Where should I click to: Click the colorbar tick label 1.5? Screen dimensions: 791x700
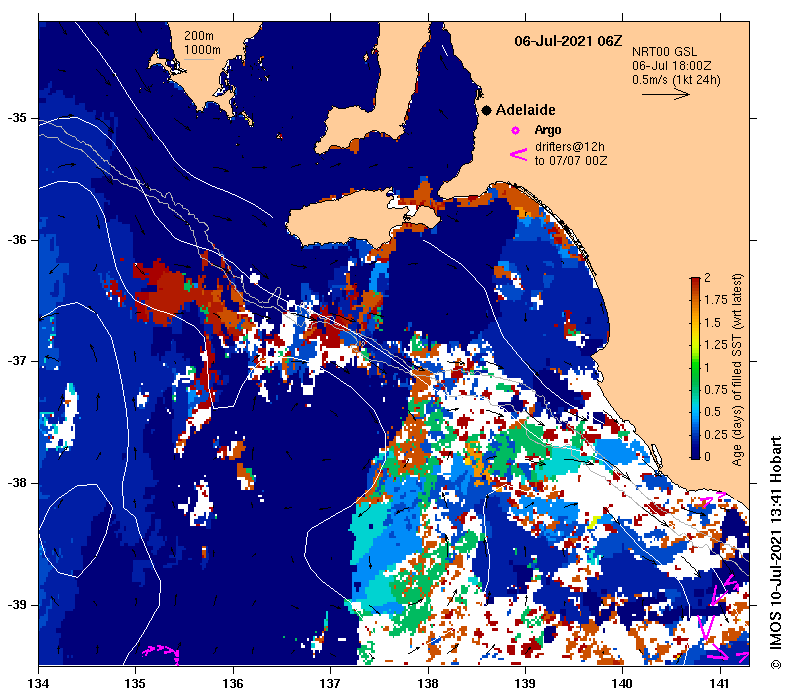[x=712, y=323]
